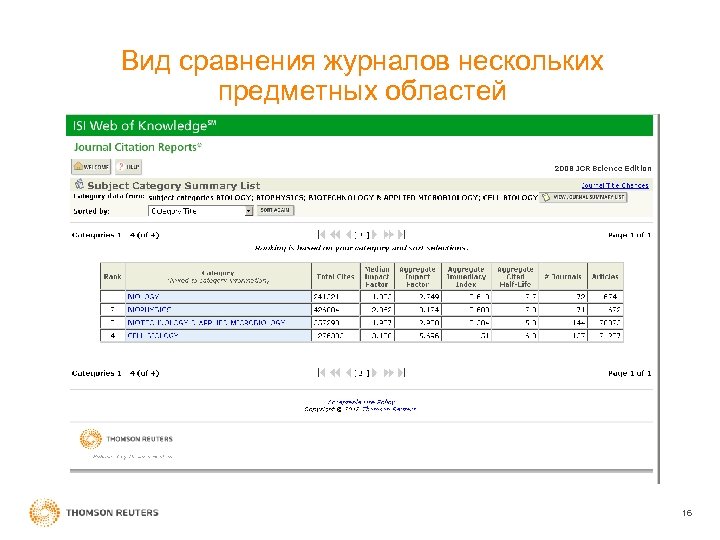Click the Thomson Reuters logo in the page footer
The width and height of the screenshot is (720, 540).
(126, 439)
